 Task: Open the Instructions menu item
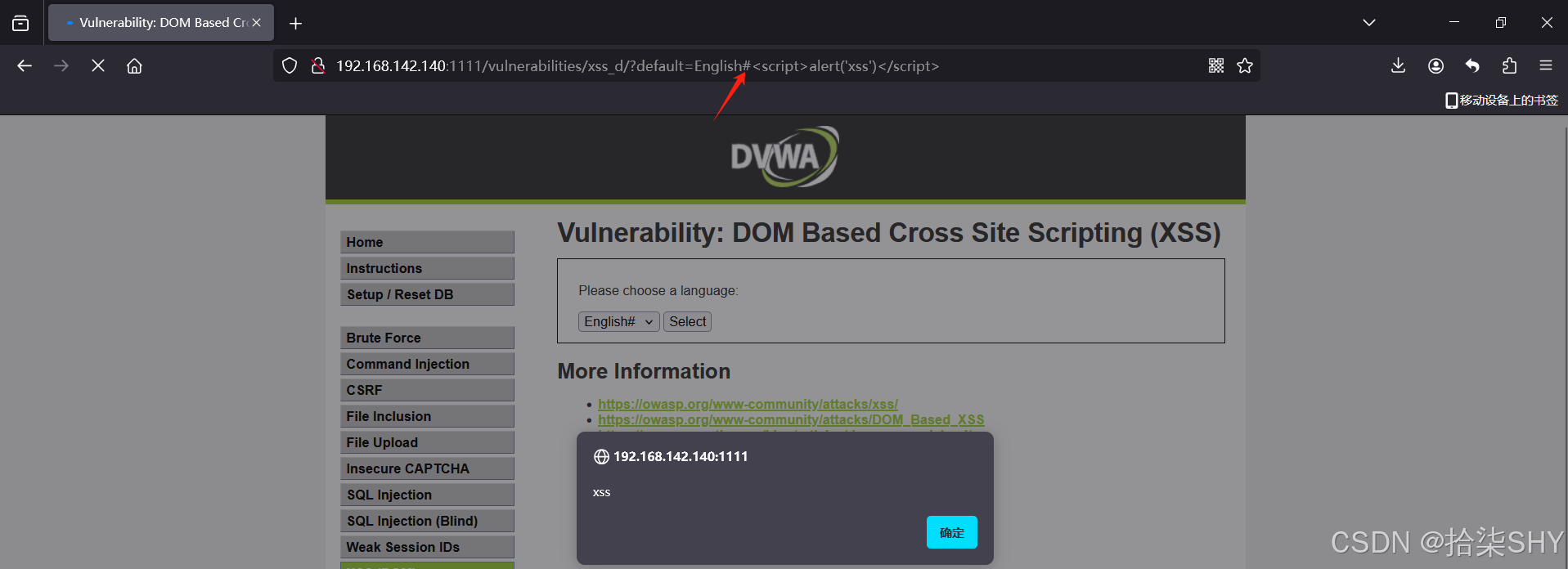[x=427, y=268]
